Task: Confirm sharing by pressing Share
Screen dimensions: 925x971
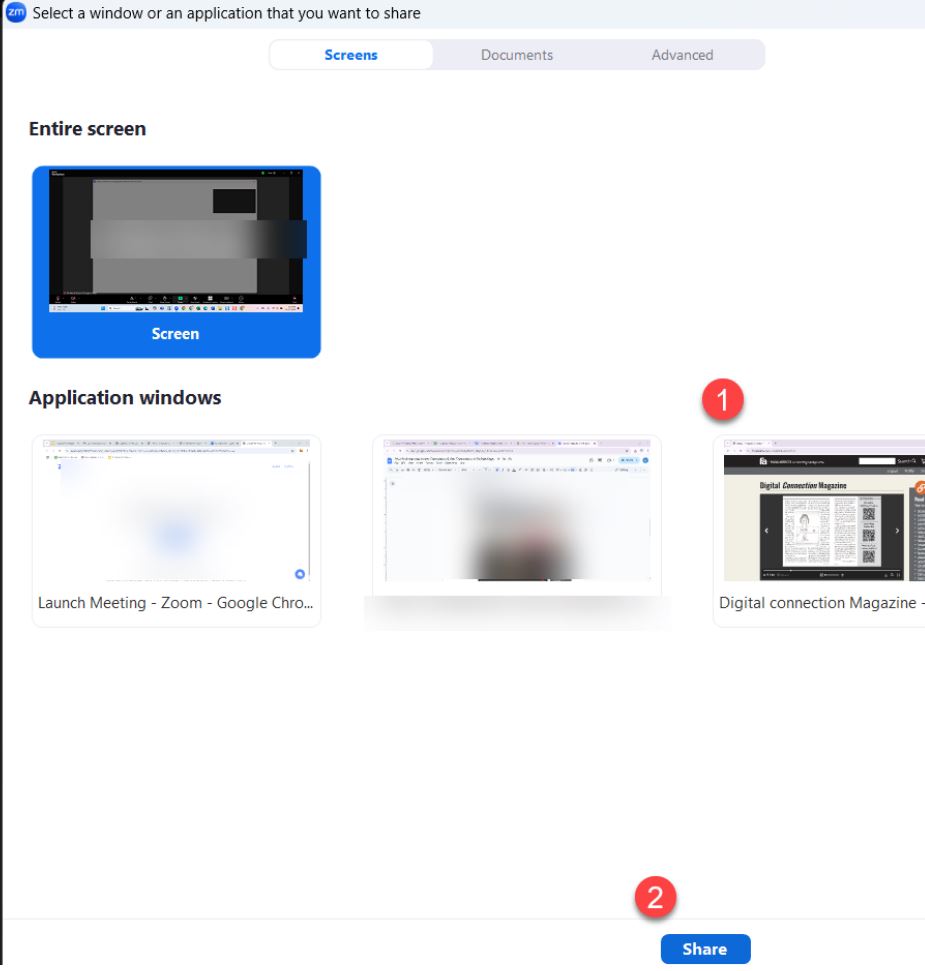Action: point(705,949)
